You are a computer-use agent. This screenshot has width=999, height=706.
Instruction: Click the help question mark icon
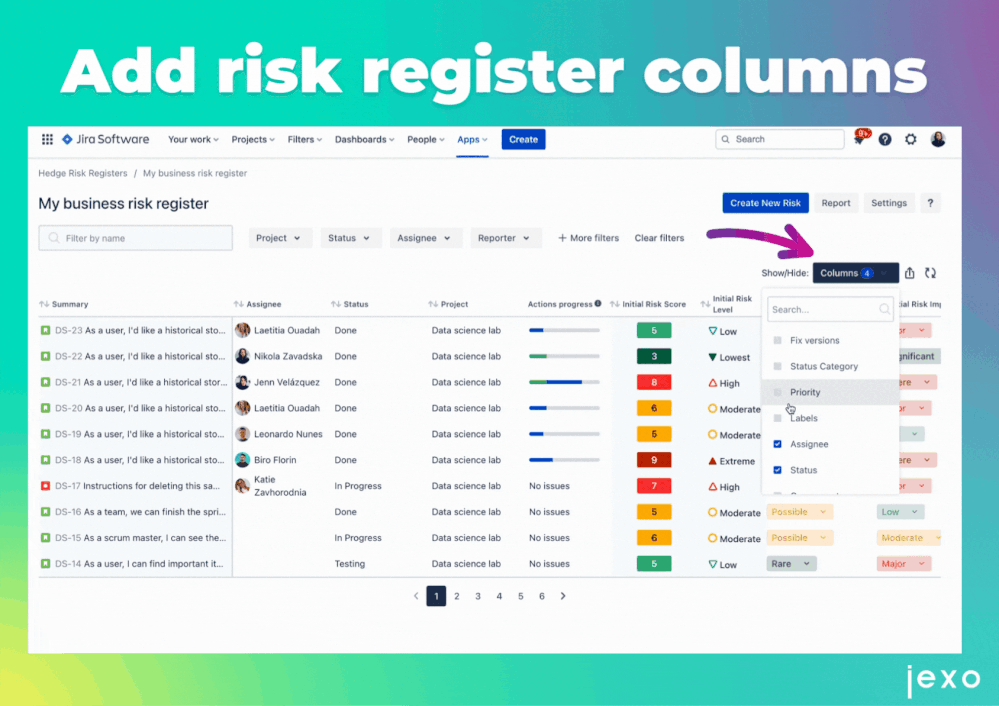pyautogui.click(x=885, y=139)
